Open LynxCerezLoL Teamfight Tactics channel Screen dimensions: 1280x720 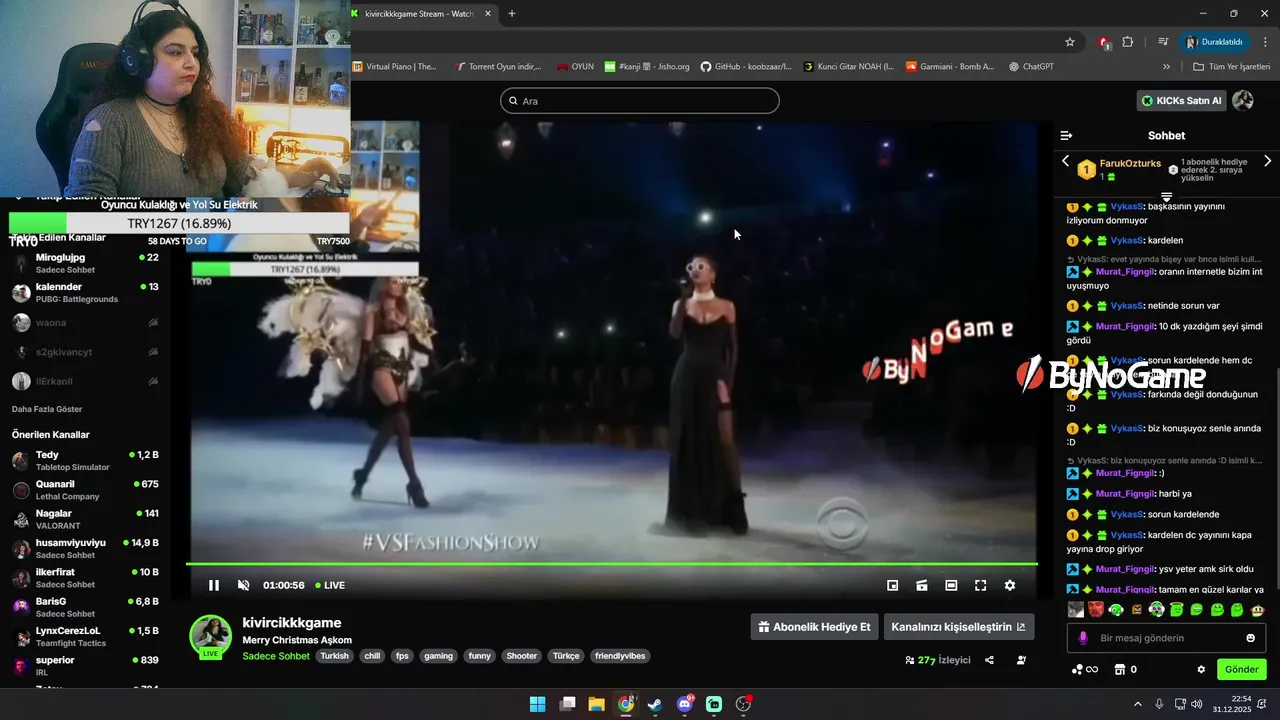[x=85, y=636]
